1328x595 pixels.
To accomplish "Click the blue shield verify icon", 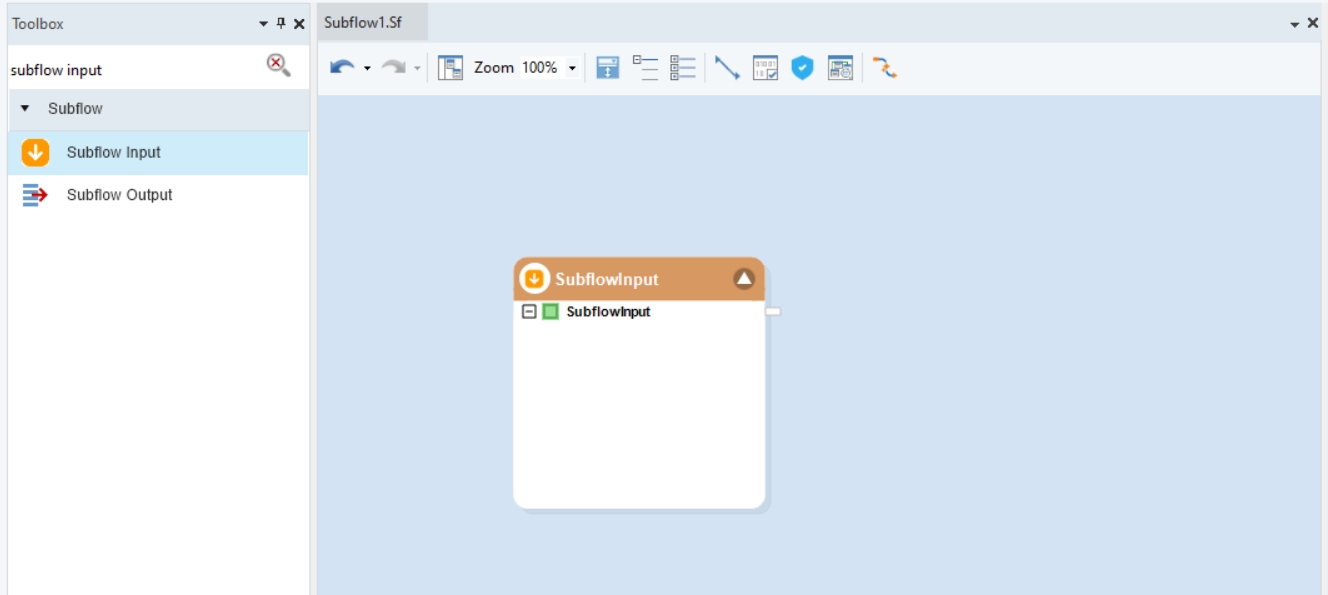I will pyautogui.click(x=802, y=67).
